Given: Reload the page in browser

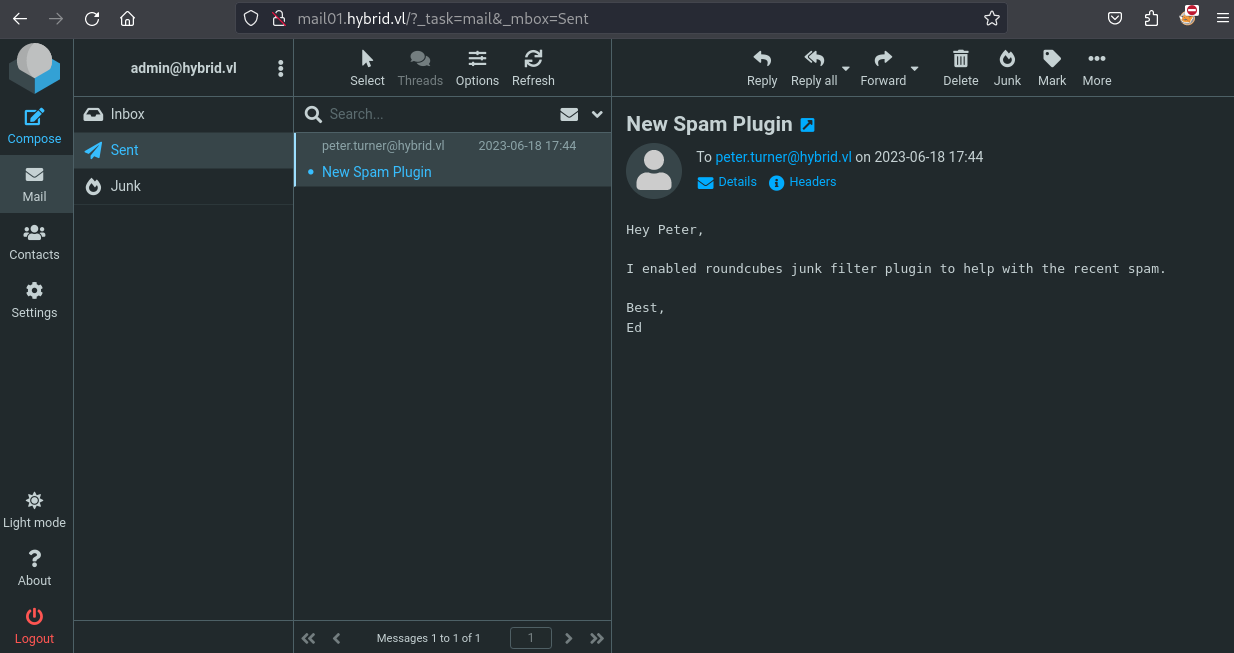Looking at the screenshot, I should (x=92, y=18).
